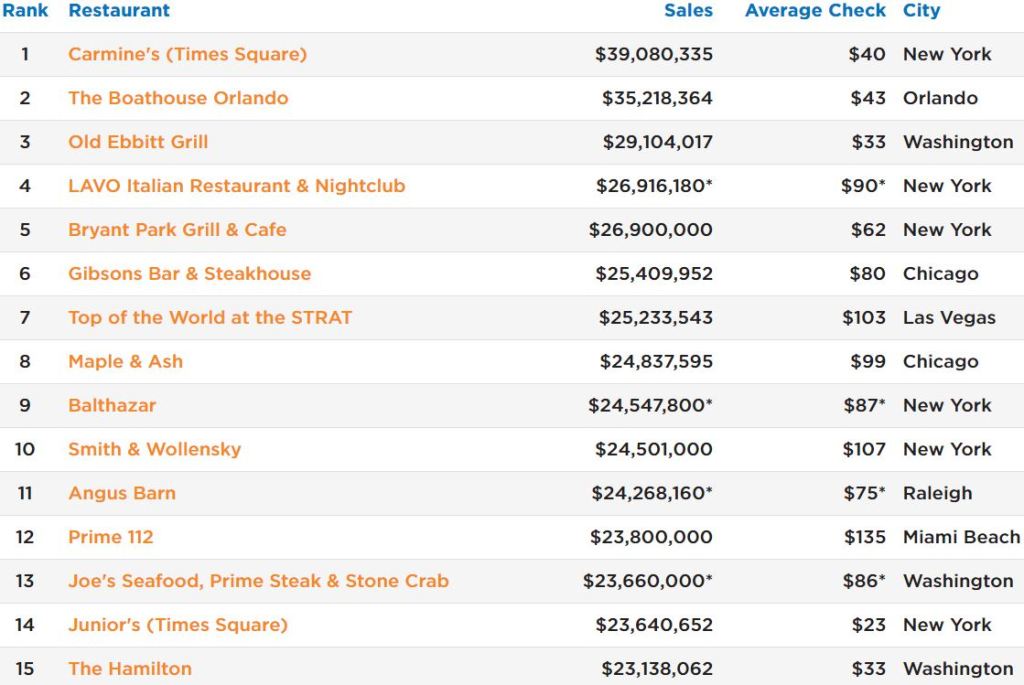Sort table by Sales column header
Viewport: 1024px width, 685px height.
pos(688,10)
